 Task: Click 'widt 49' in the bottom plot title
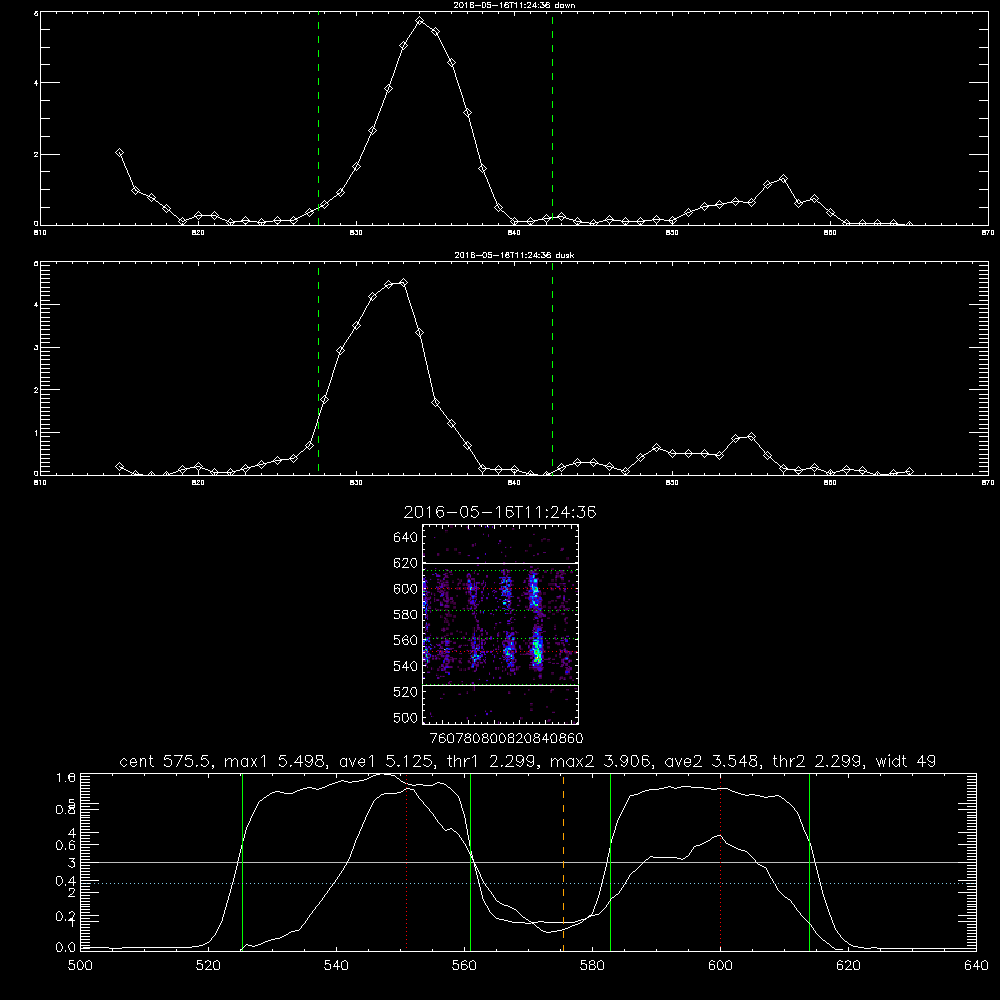tap(906, 761)
